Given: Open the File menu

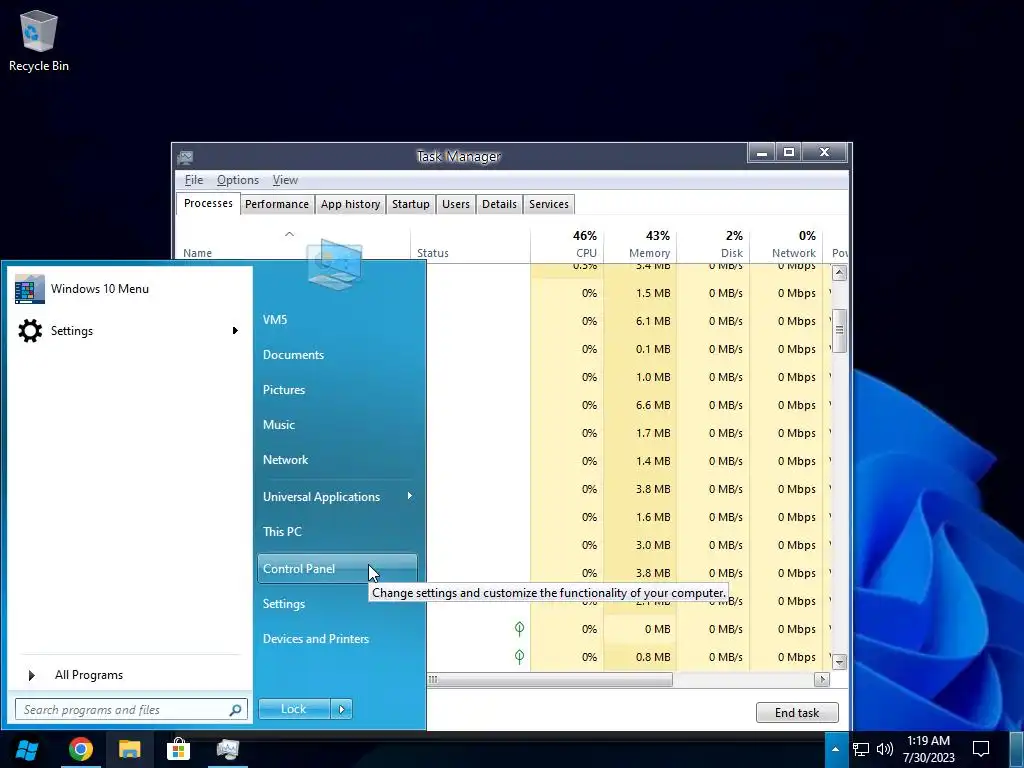Looking at the screenshot, I should point(194,180).
